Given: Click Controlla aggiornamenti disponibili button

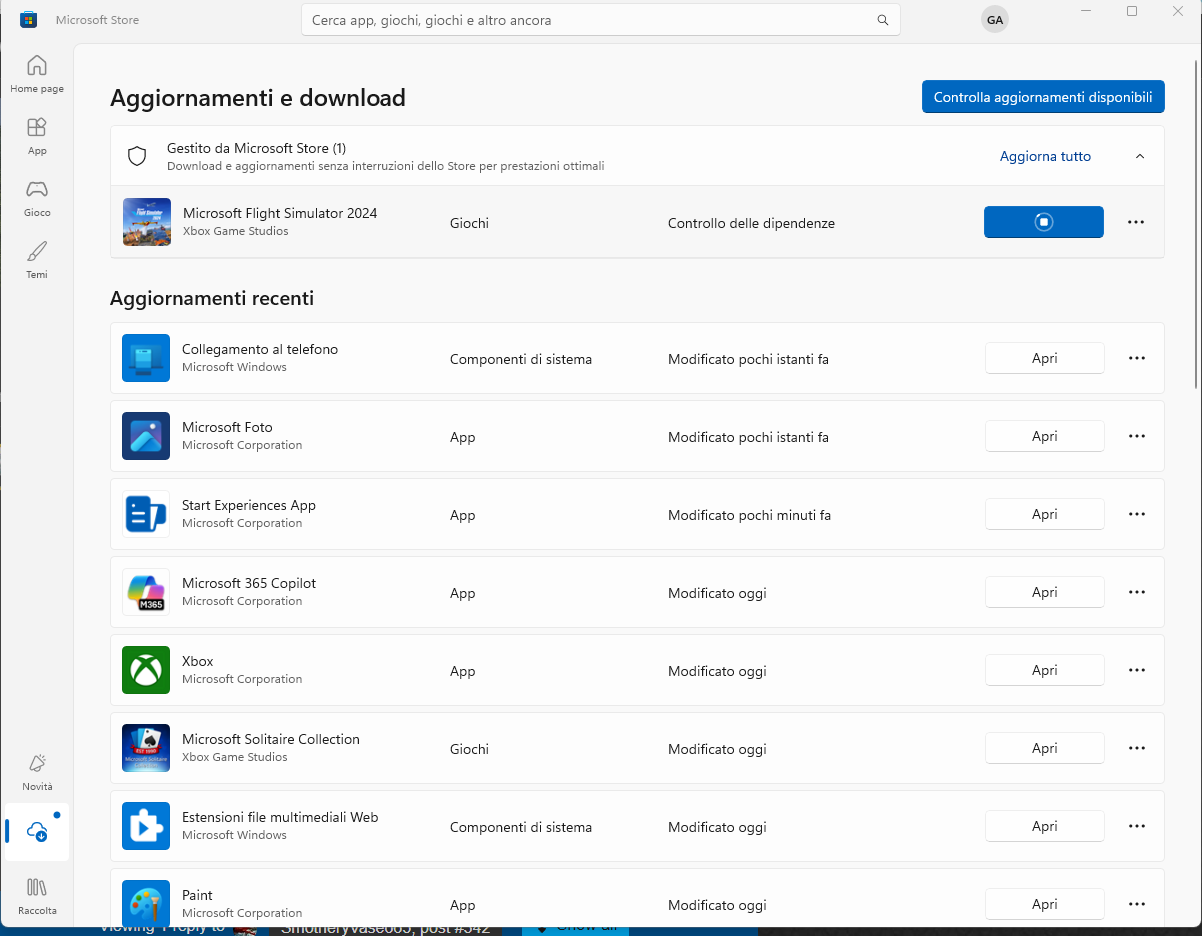Looking at the screenshot, I should (1042, 97).
